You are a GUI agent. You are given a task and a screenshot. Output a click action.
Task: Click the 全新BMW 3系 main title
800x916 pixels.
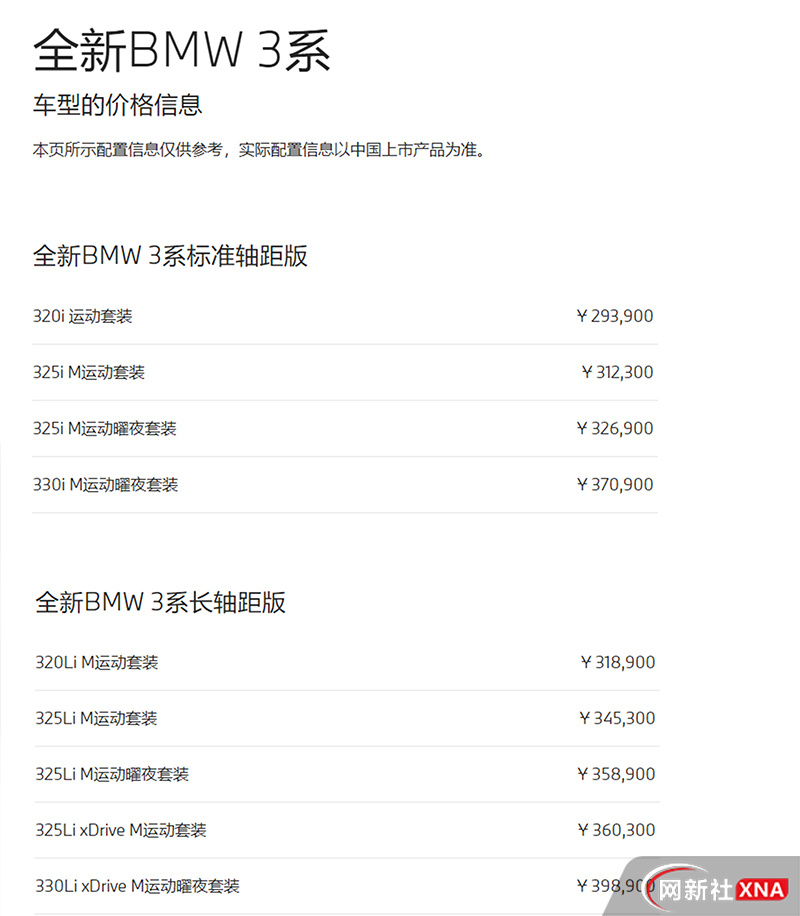[182, 50]
